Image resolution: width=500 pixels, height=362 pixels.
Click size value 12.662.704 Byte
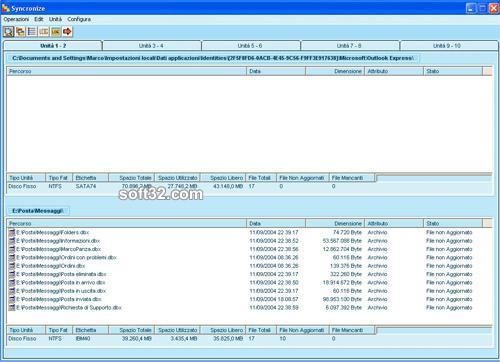tap(342, 249)
